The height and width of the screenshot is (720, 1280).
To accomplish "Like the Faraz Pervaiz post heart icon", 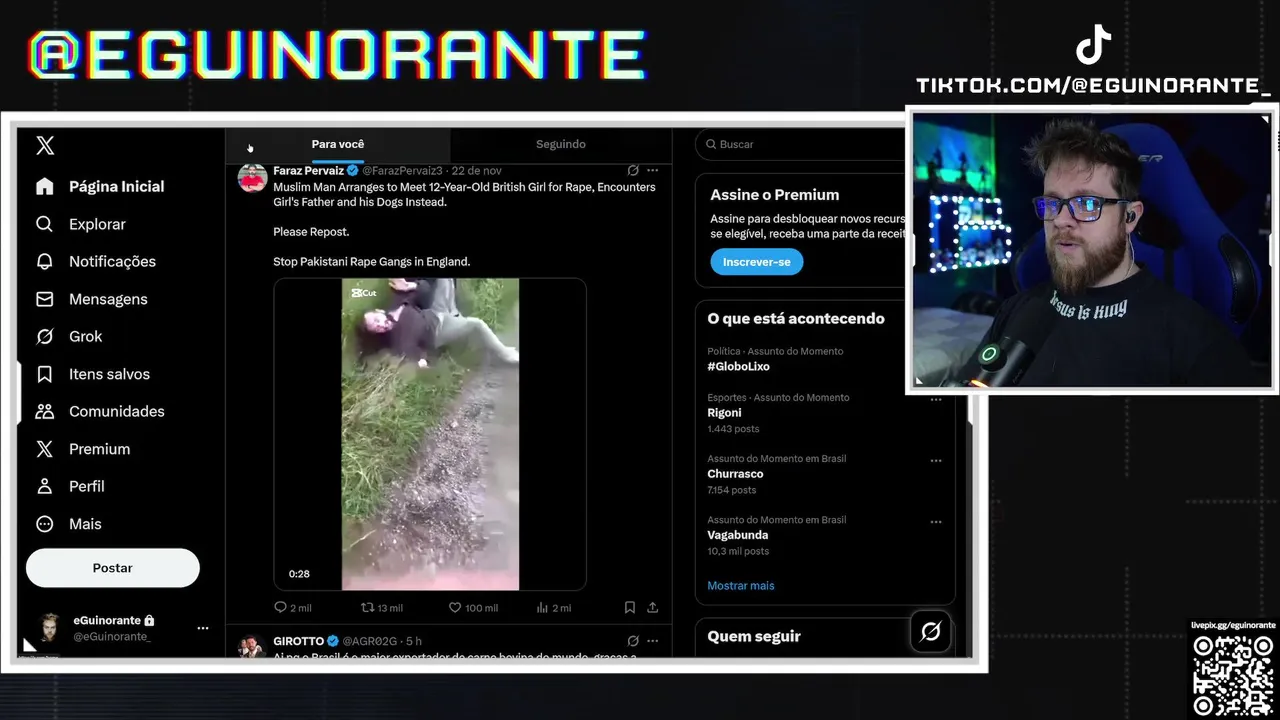I will (x=454, y=607).
